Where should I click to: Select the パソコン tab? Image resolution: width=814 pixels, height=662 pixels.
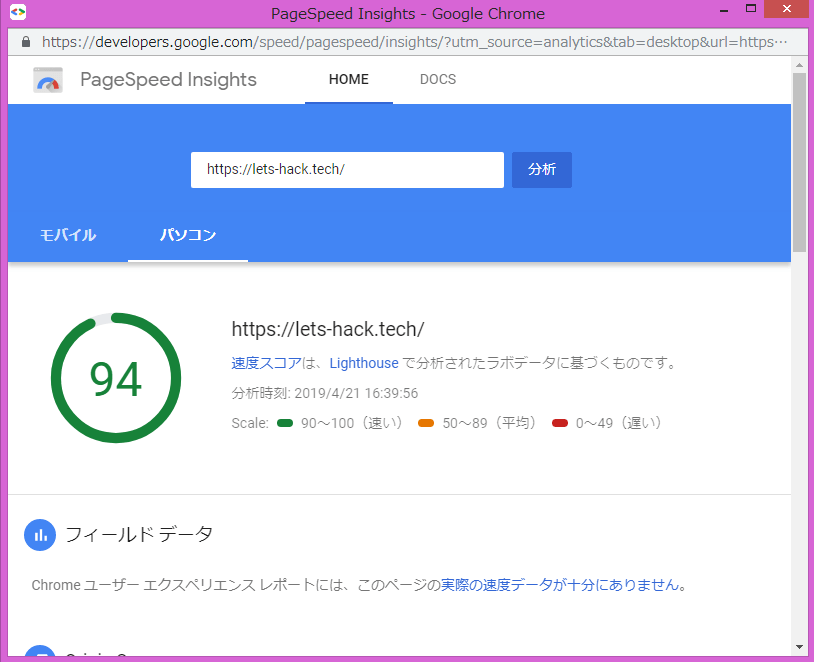coord(188,235)
